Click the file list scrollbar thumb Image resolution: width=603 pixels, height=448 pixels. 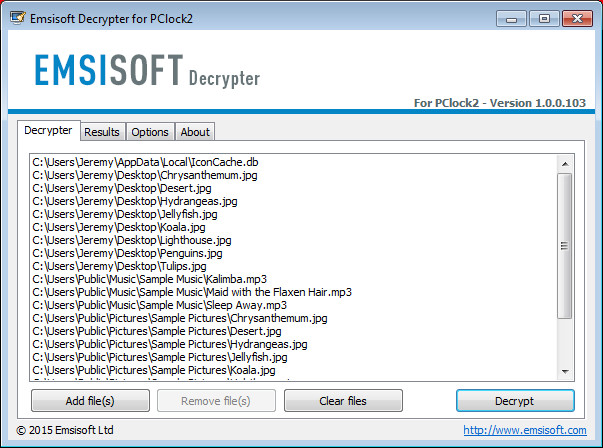(565, 246)
